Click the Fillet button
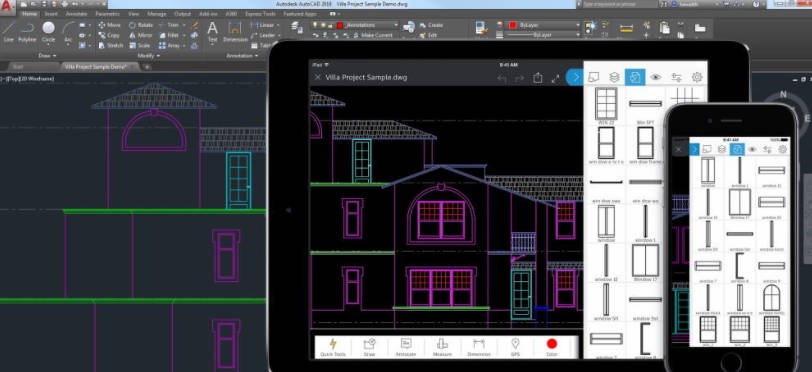 [x=169, y=35]
